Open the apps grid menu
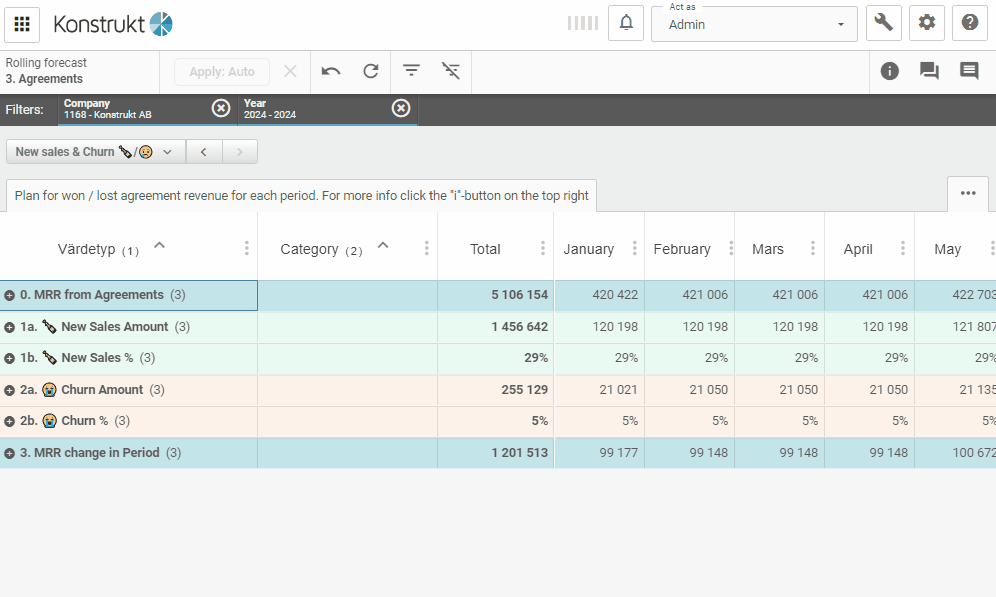The image size is (996, 597). pyautogui.click(x=22, y=24)
